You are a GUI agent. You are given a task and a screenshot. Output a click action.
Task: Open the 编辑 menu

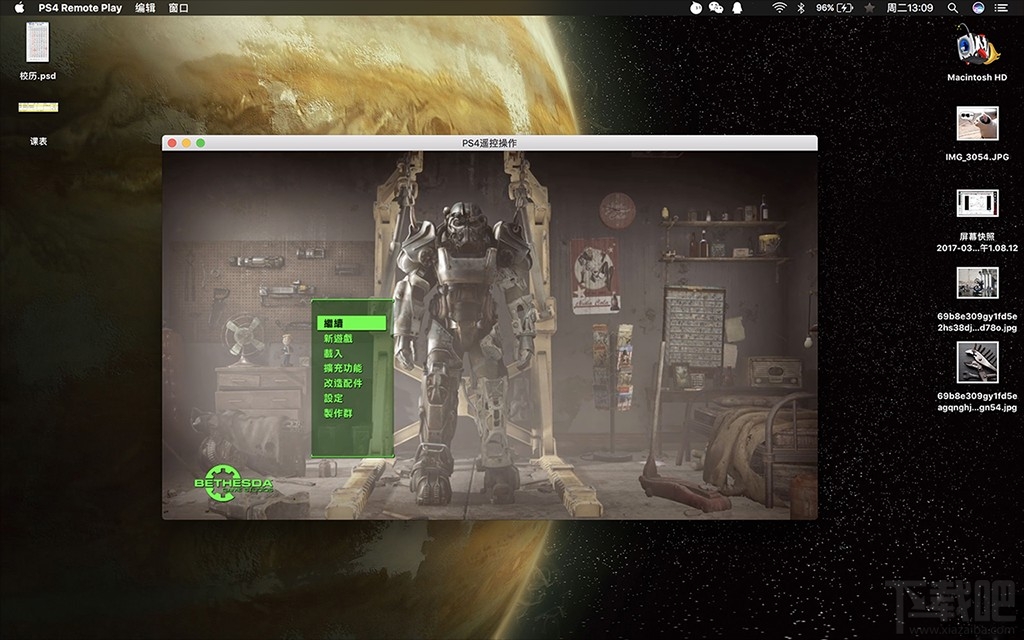pos(145,8)
